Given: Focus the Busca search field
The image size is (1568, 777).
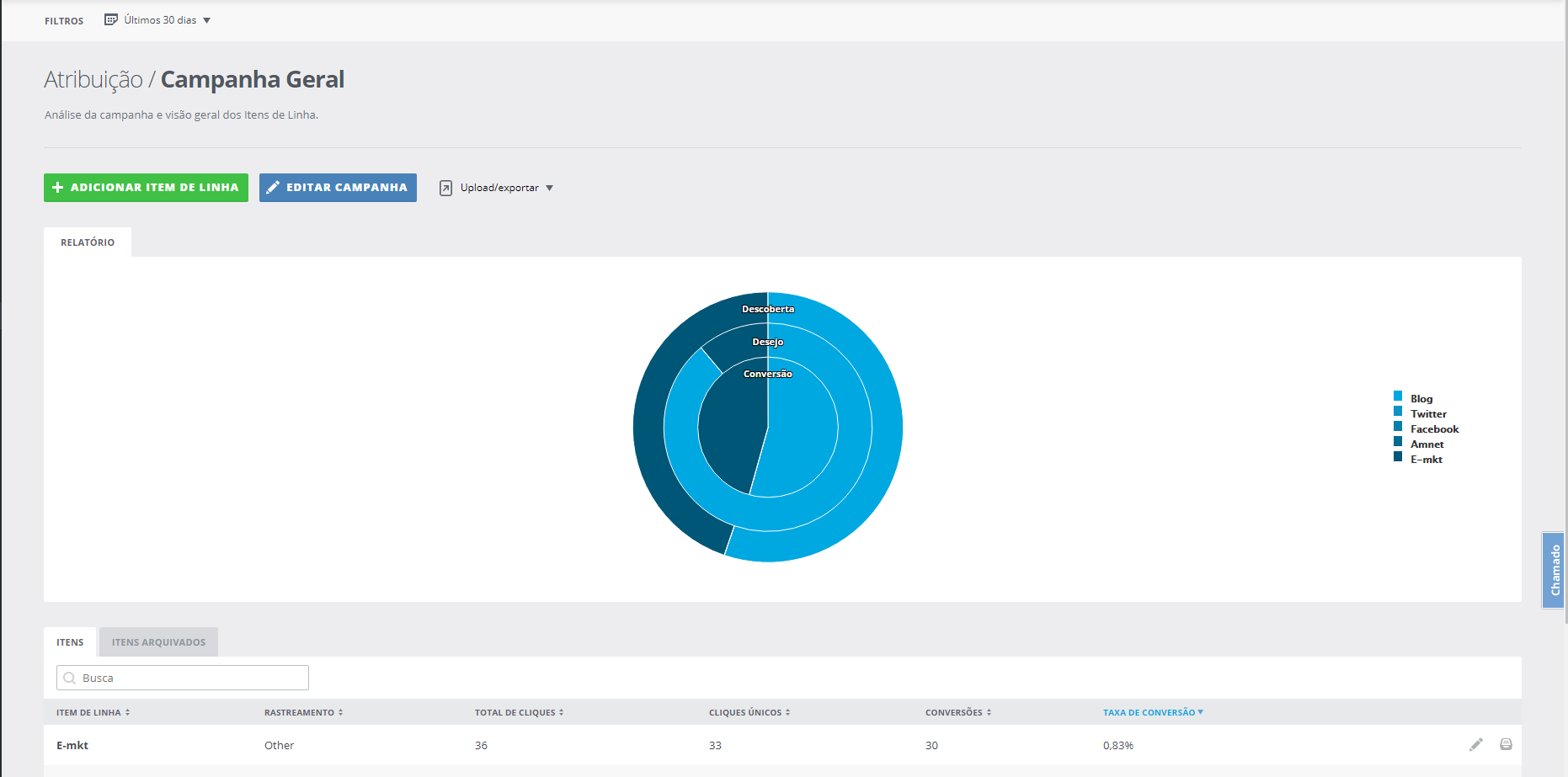Looking at the screenshot, I should 183,678.
